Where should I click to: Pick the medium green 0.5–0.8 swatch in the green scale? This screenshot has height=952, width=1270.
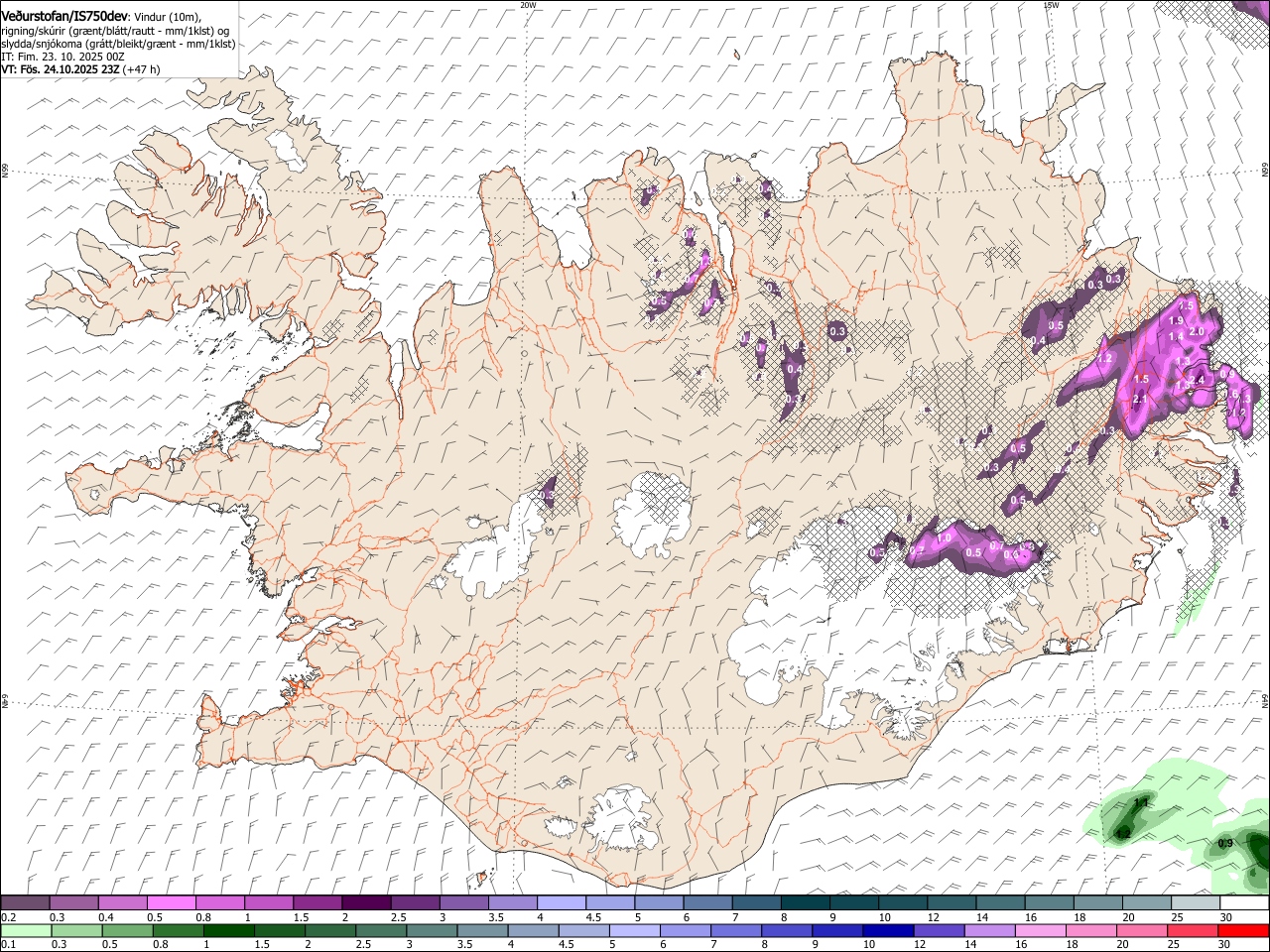tap(127, 931)
